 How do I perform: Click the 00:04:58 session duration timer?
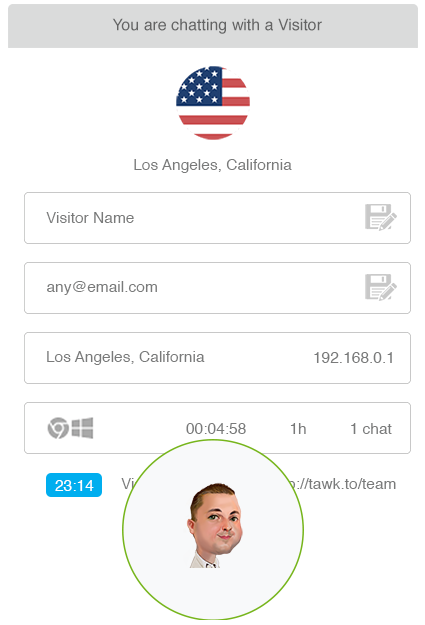coord(216,429)
